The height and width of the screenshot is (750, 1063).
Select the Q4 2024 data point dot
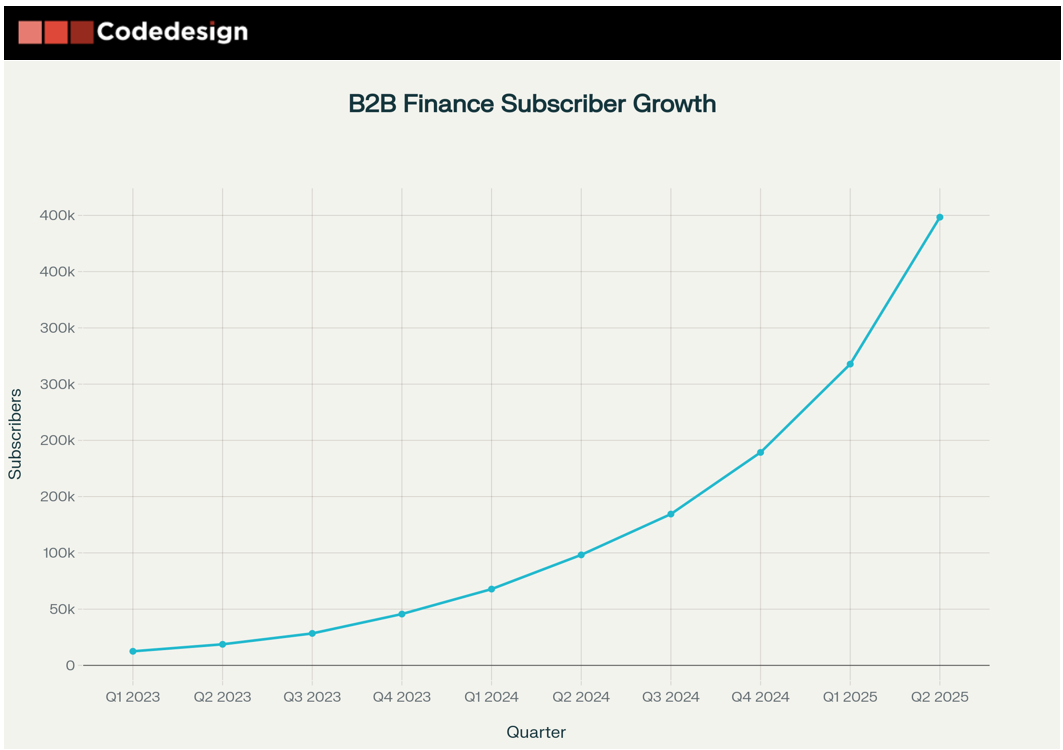pos(760,452)
